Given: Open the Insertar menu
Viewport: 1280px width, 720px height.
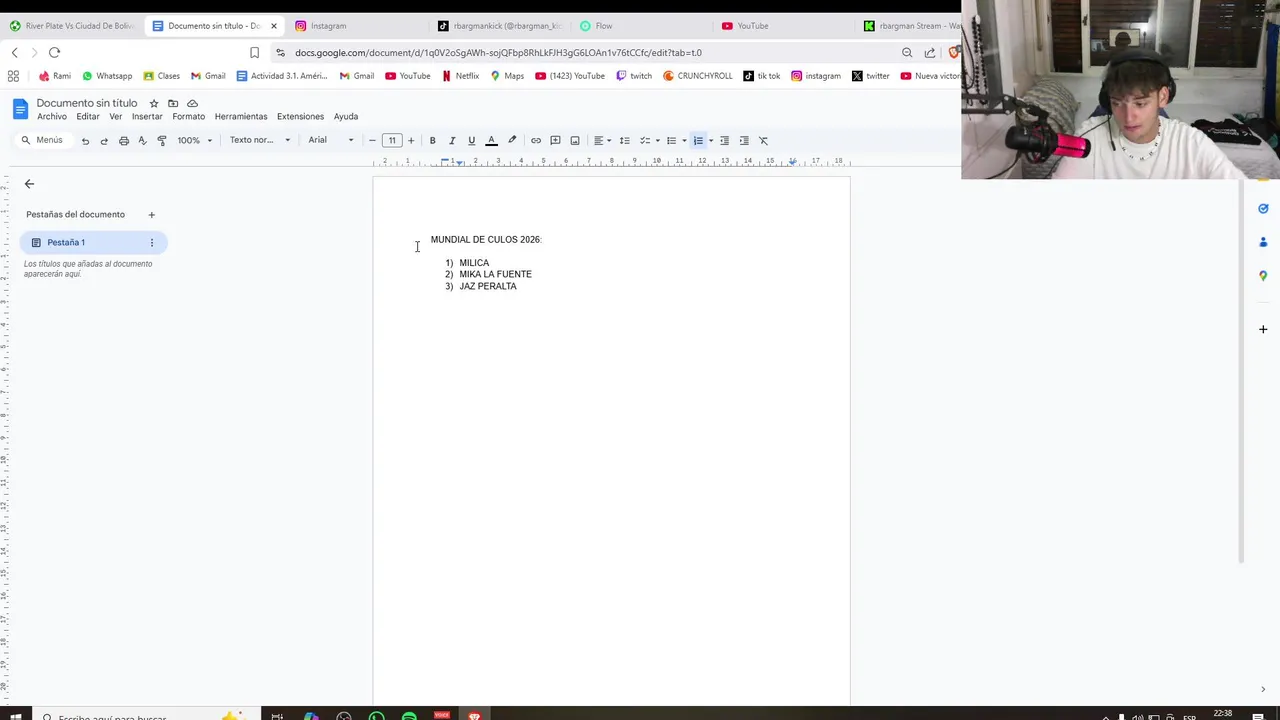Looking at the screenshot, I should click(147, 117).
